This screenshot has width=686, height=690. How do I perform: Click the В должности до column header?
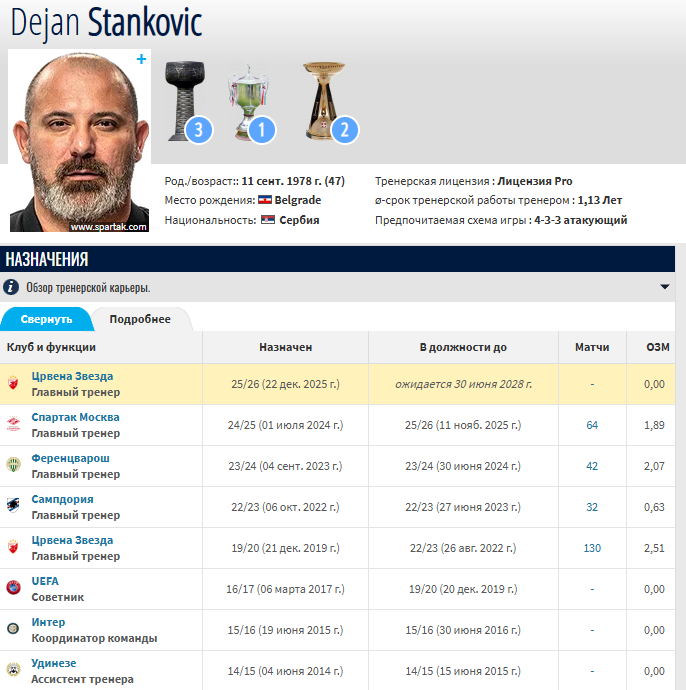click(x=463, y=347)
